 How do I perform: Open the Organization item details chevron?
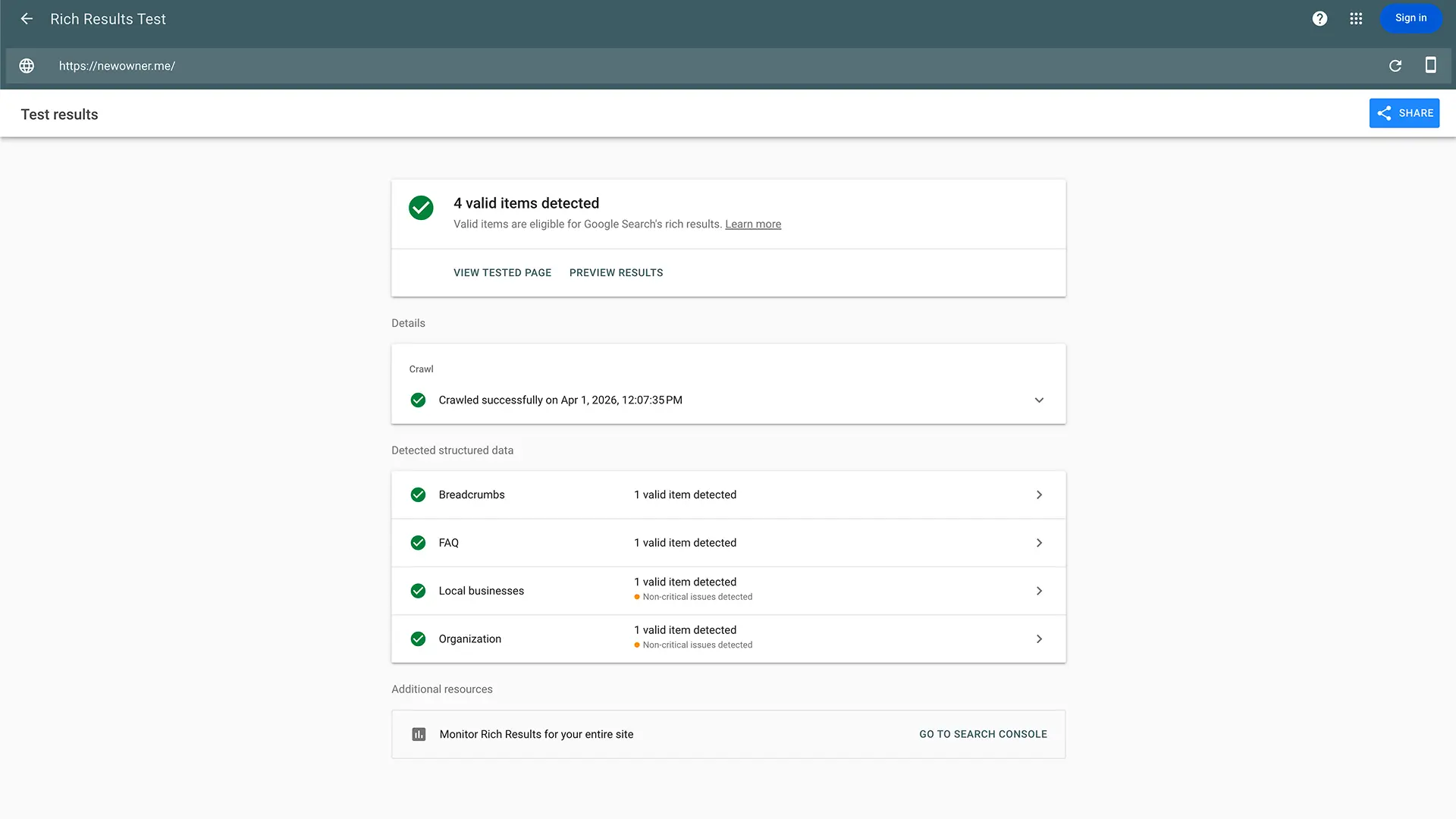pos(1039,639)
